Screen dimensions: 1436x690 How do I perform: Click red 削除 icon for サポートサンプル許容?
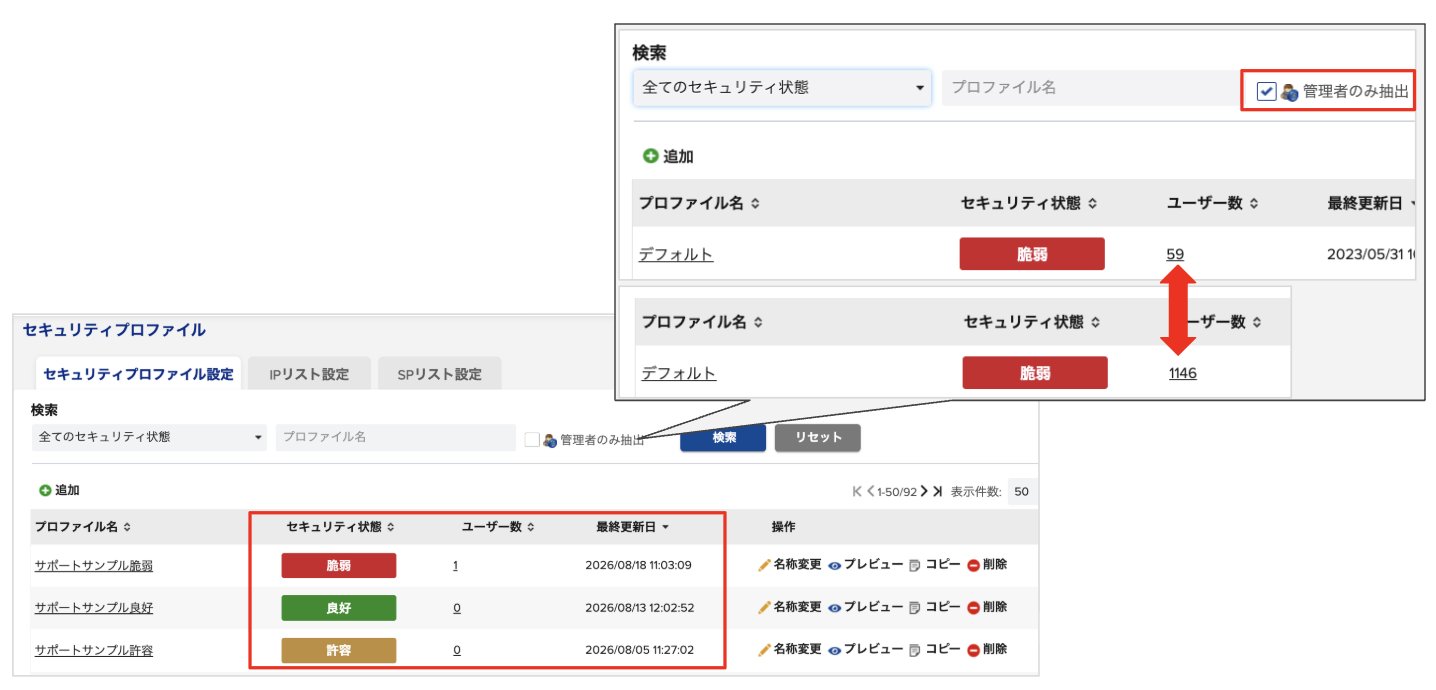tap(973, 650)
